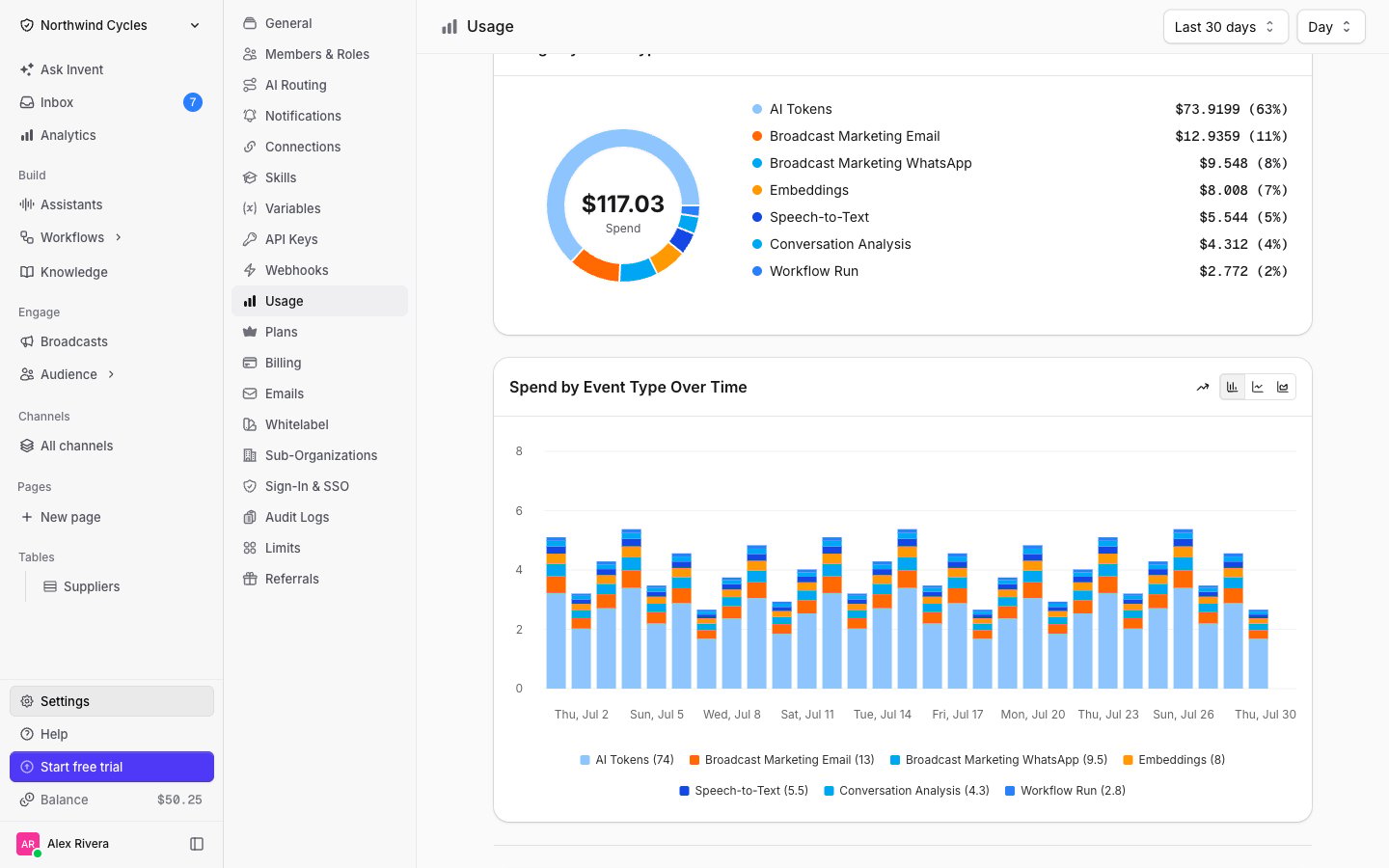Add a New page with plus icon
The image size is (1389, 868).
(x=27, y=517)
